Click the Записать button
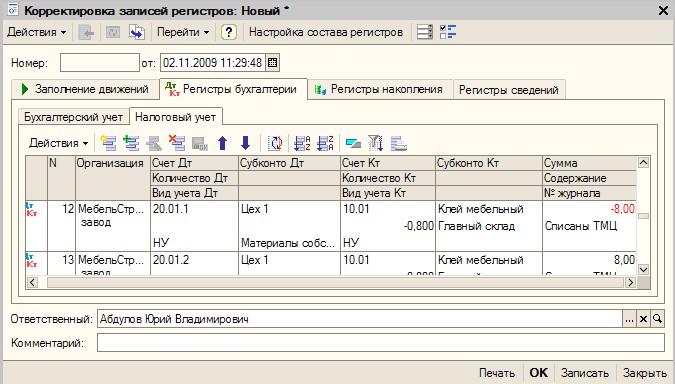The width and height of the screenshot is (675, 384). coord(585,373)
